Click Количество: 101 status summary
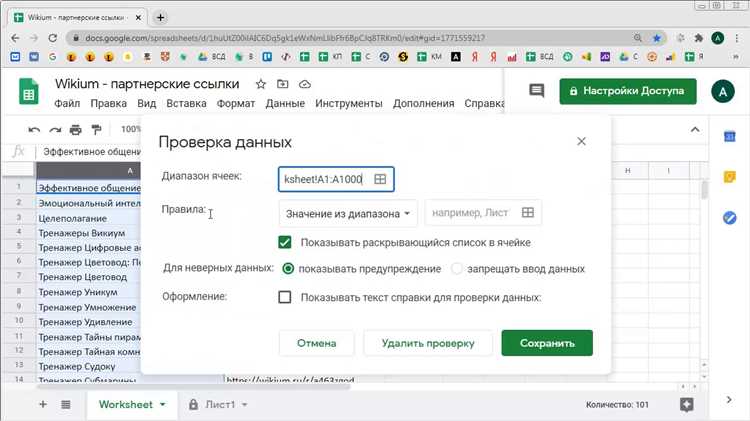This screenshot has width=750, height=421. tap(617, 405)
